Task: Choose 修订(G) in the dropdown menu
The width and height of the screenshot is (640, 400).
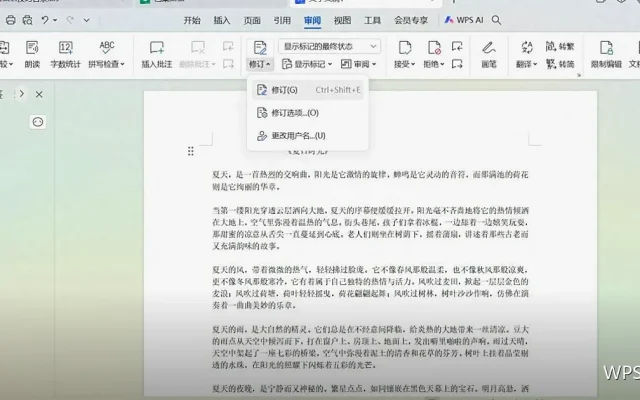Action: click(308, 90)
